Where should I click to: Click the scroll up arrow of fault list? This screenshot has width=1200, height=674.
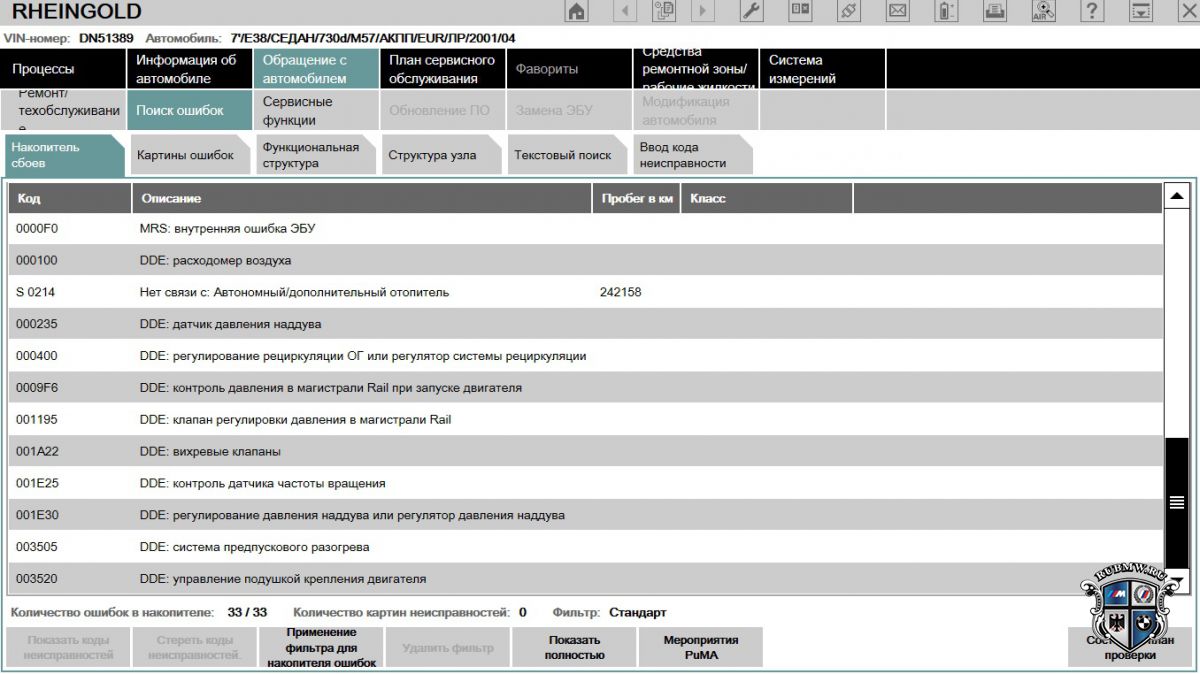pyautogui.click(x=1177, y=196)
